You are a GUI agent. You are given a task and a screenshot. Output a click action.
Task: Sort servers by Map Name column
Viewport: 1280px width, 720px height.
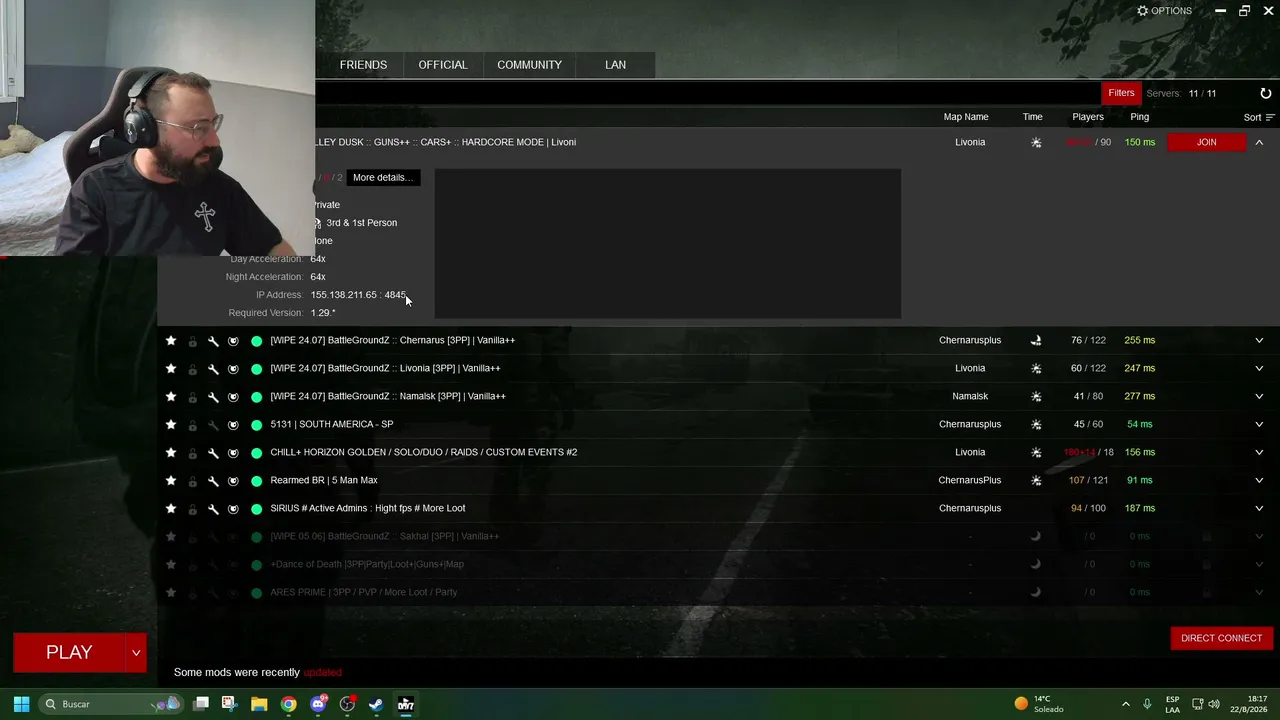(x=966, y=117)
